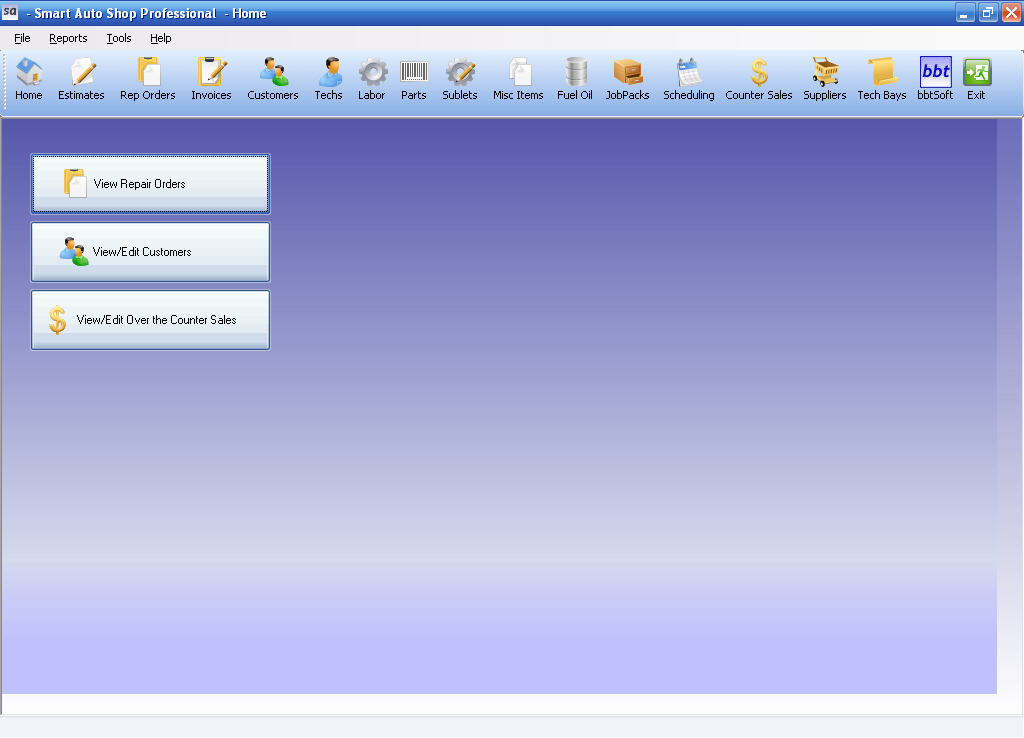Viewport: 1024px width, 738px height.
Task: Open the Suppliers cart icon
Action: pos(824,78)
